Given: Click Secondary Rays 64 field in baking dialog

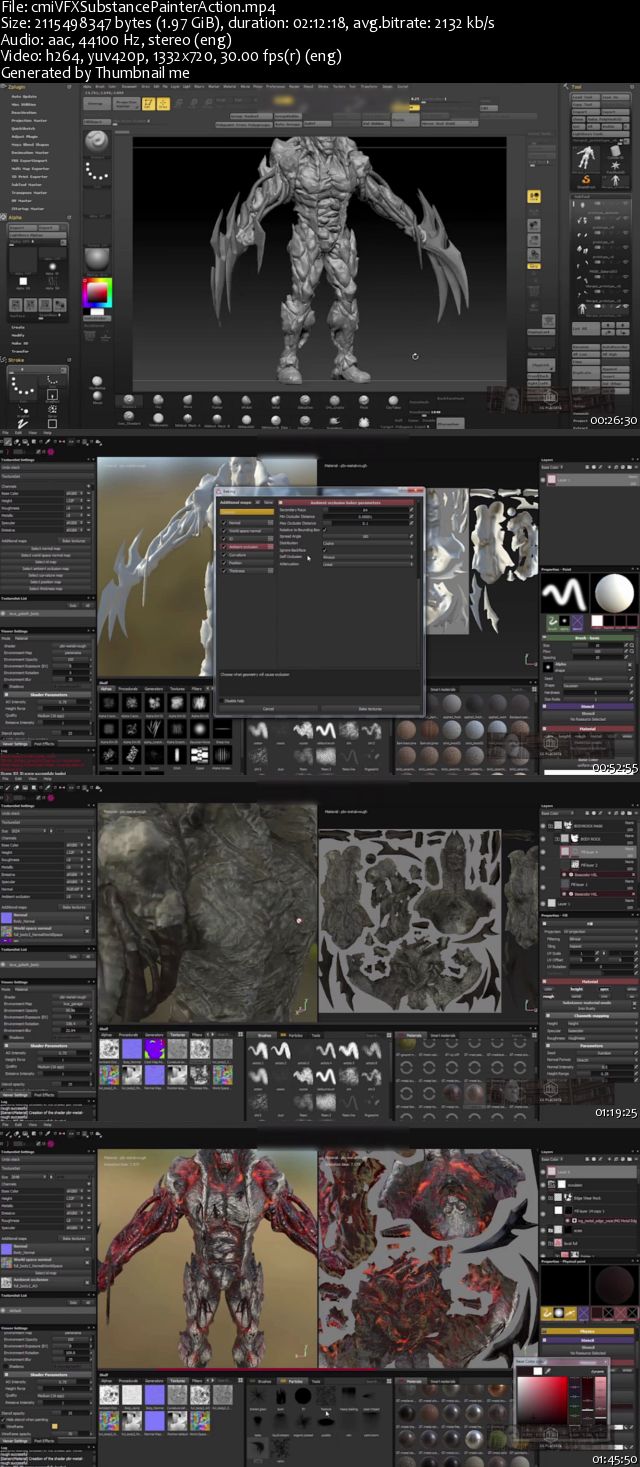Looking at the screenshot, I should click(364, 509).
